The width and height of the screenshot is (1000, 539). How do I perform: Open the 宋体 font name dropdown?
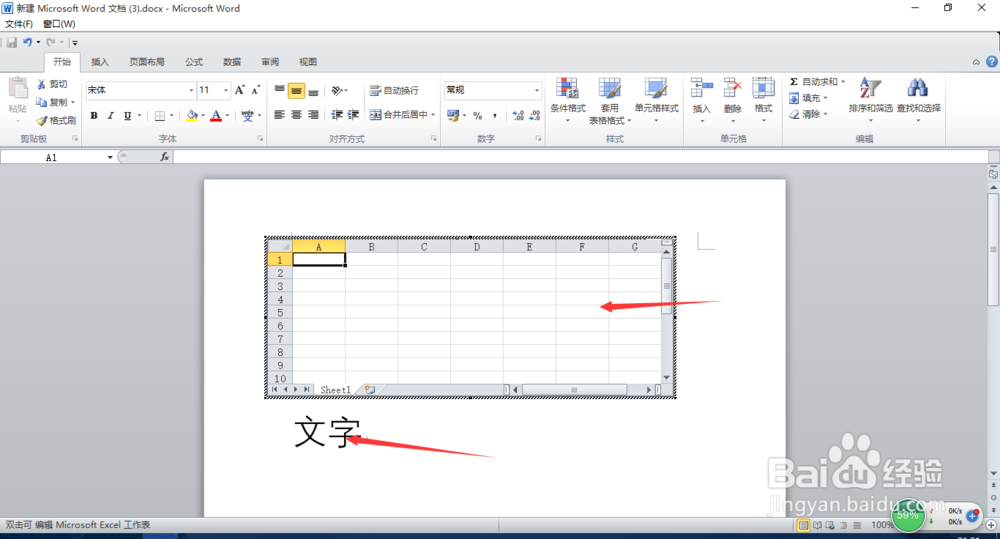(191, 91)
